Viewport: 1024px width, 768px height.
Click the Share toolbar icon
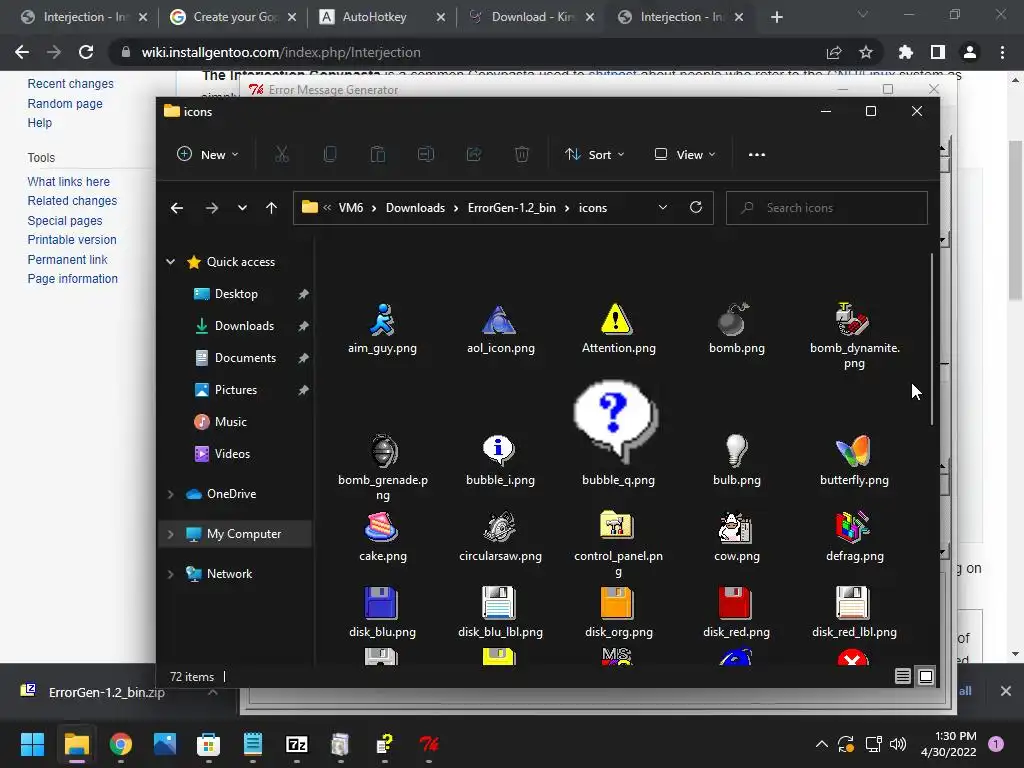pyautogui.click(x=473, y=154)
